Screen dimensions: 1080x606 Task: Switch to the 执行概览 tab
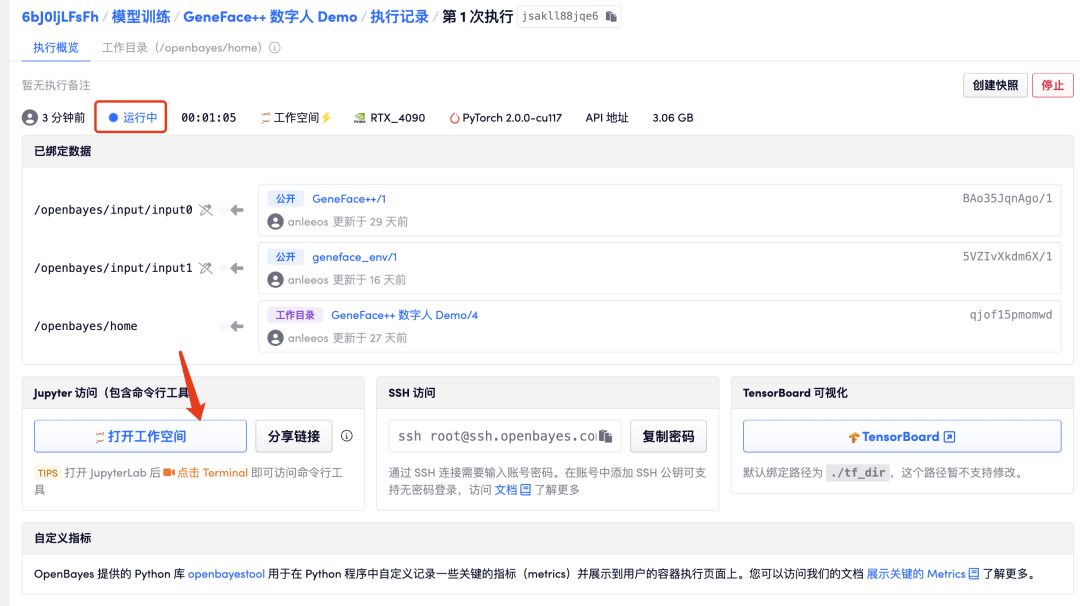pos(56,48)
